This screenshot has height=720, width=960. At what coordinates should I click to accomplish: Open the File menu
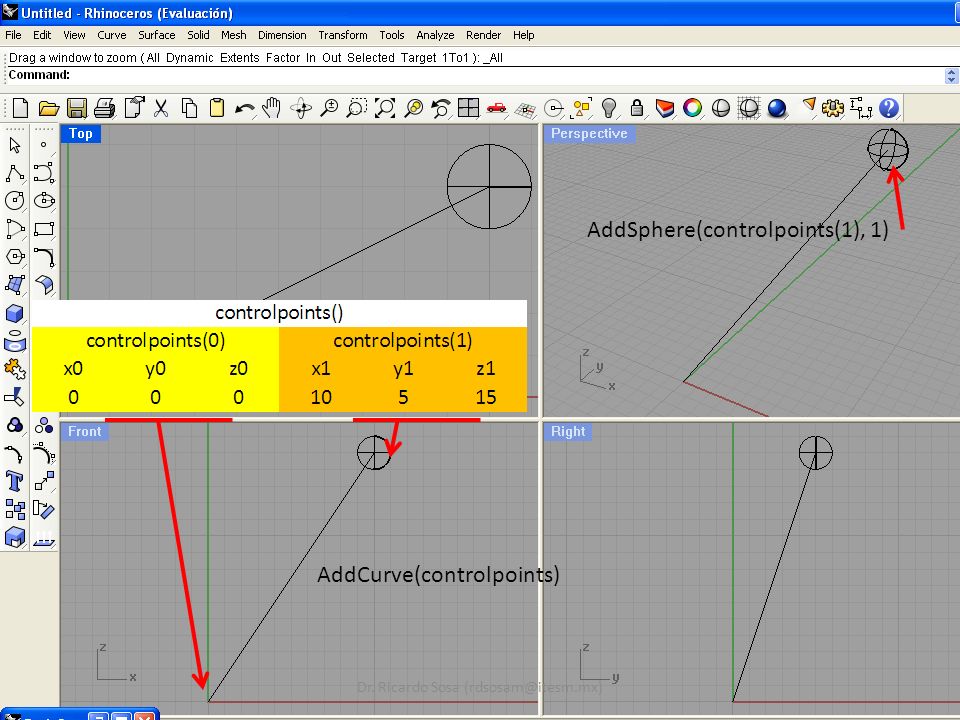click(13, 36)
